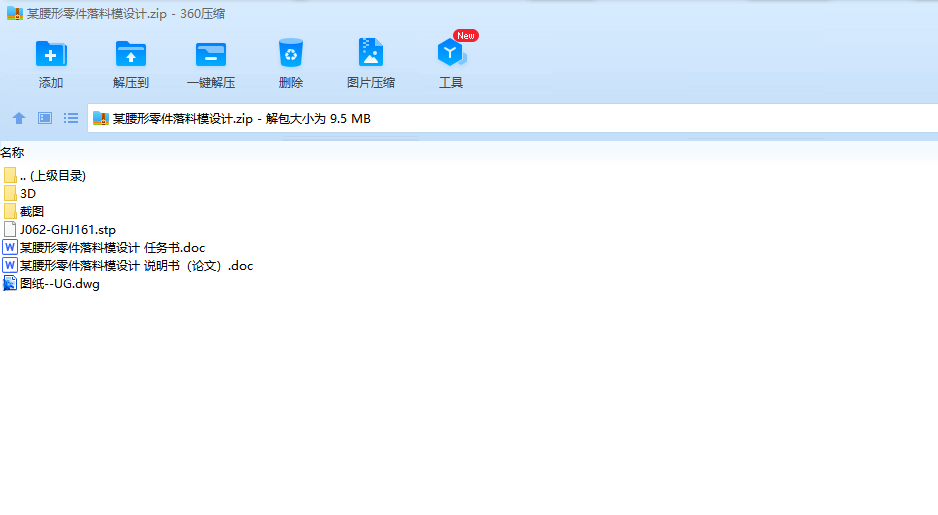Image resolution: width=938 pixels, height=515 pixels.
Task: Select the ".. (上级目录)" row text
Action: 53,176
